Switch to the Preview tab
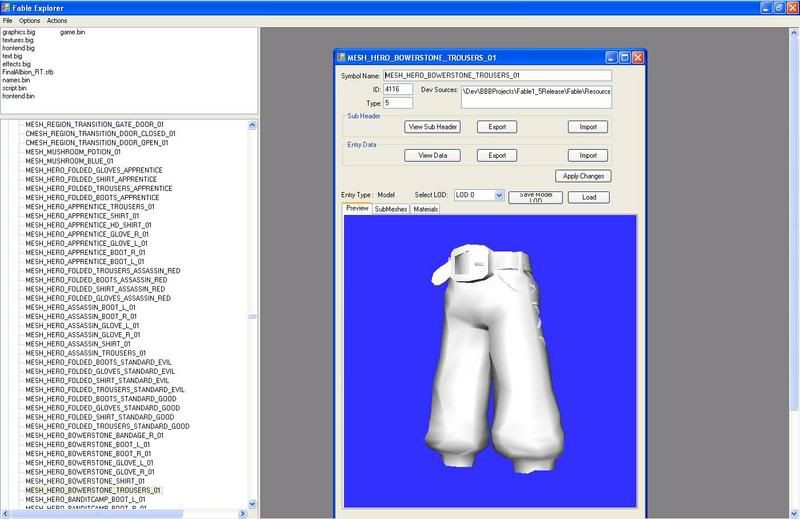This screenshot has height=519, width=800. 357,208
